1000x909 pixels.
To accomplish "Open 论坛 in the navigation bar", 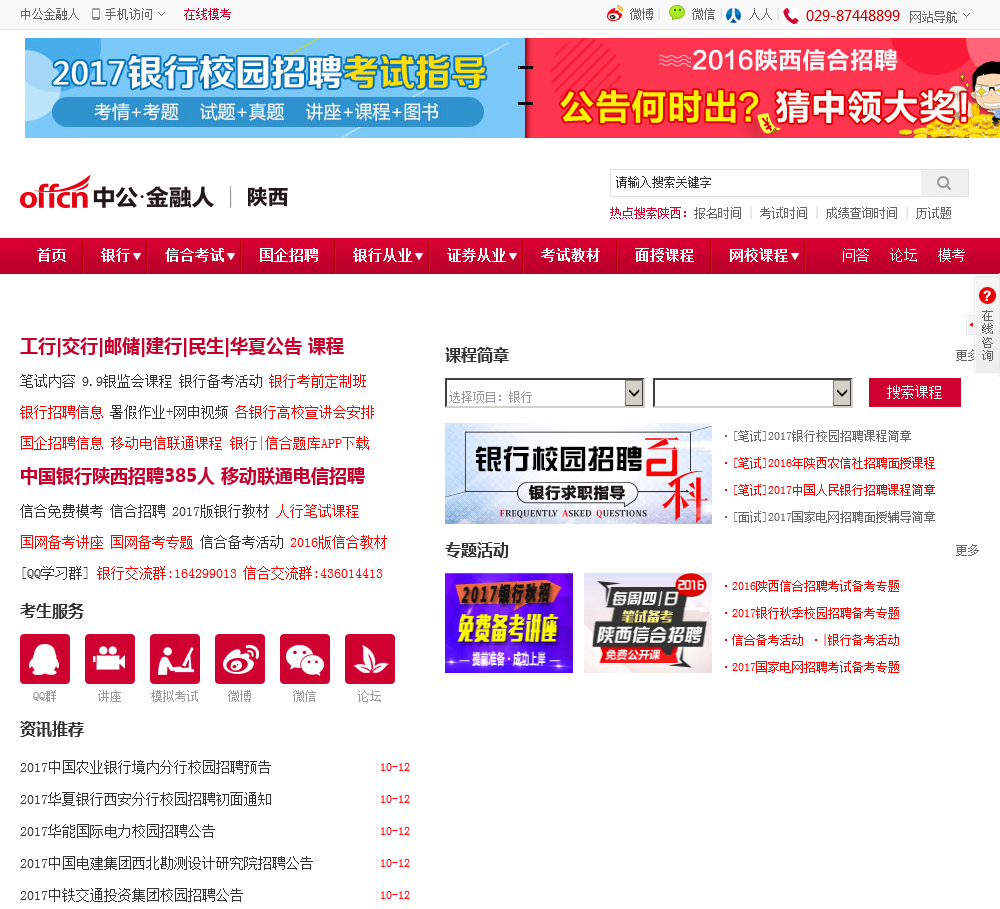I will coord(904,256).
